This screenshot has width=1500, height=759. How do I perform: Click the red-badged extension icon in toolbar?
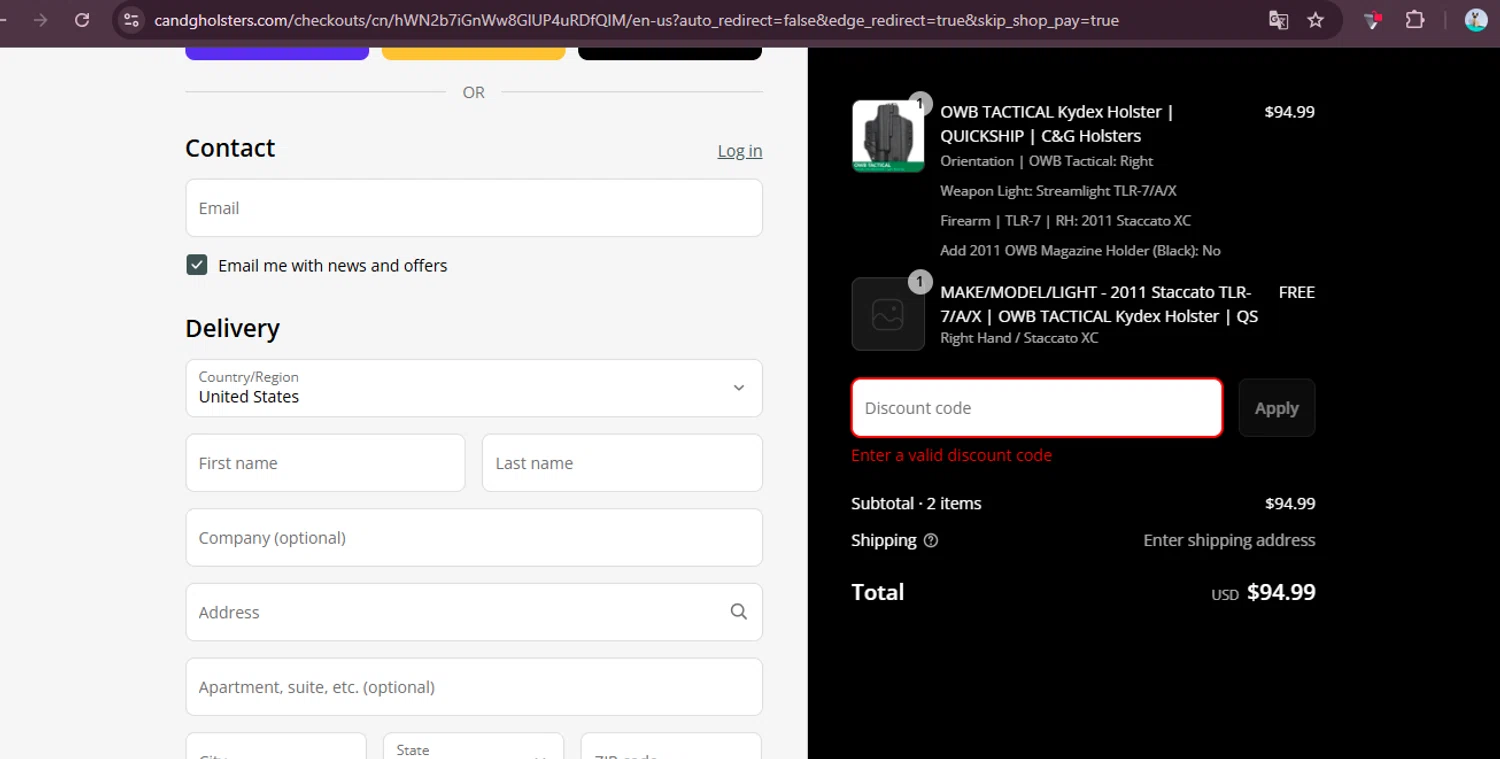(1373, 20)
